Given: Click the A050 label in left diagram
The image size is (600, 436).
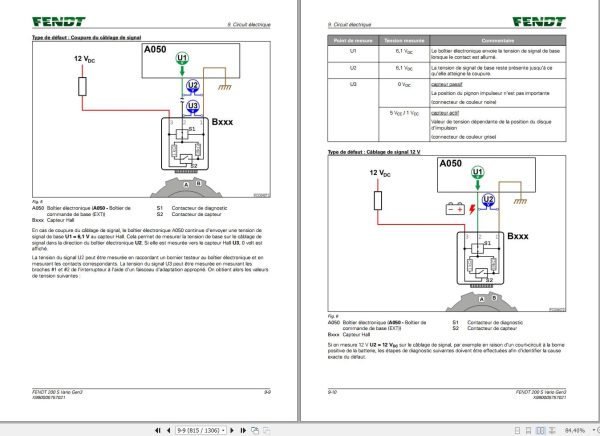Looking at the screenshot, I should click(x=155, y=49).
